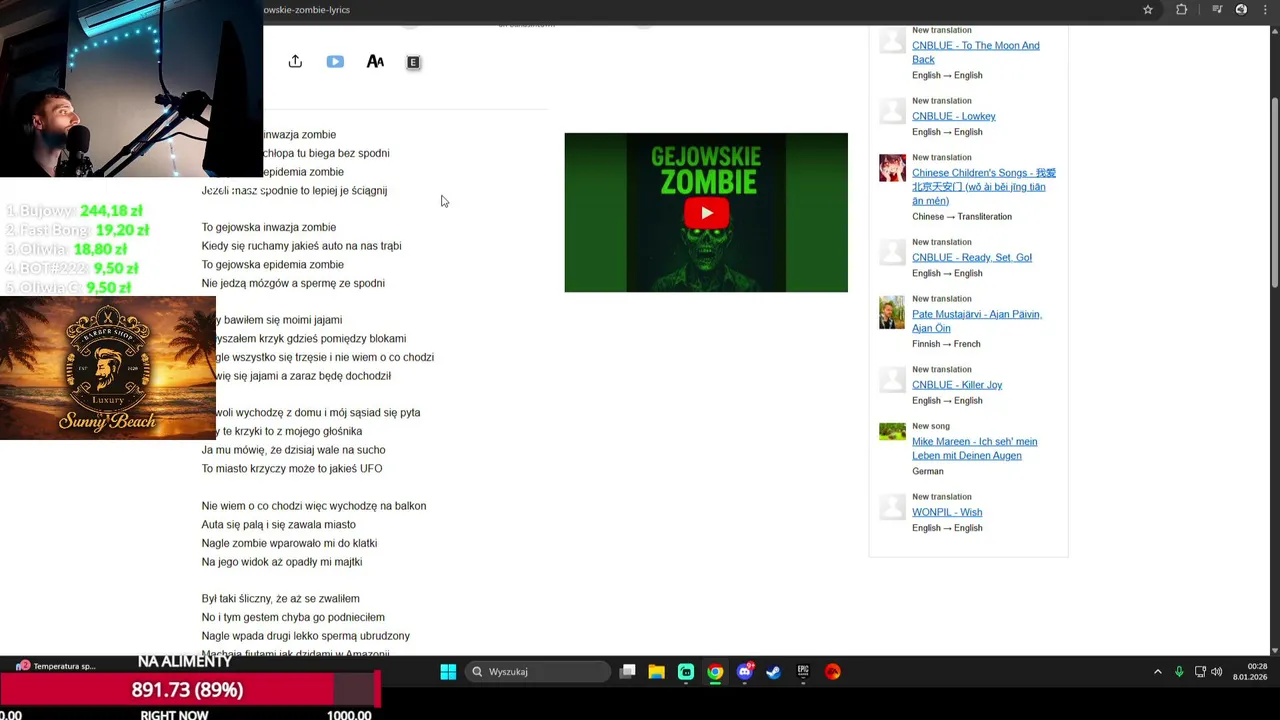Screen dimensions: 1280x720
Task: Open the Windows Start menu
Action: [448, 672]
